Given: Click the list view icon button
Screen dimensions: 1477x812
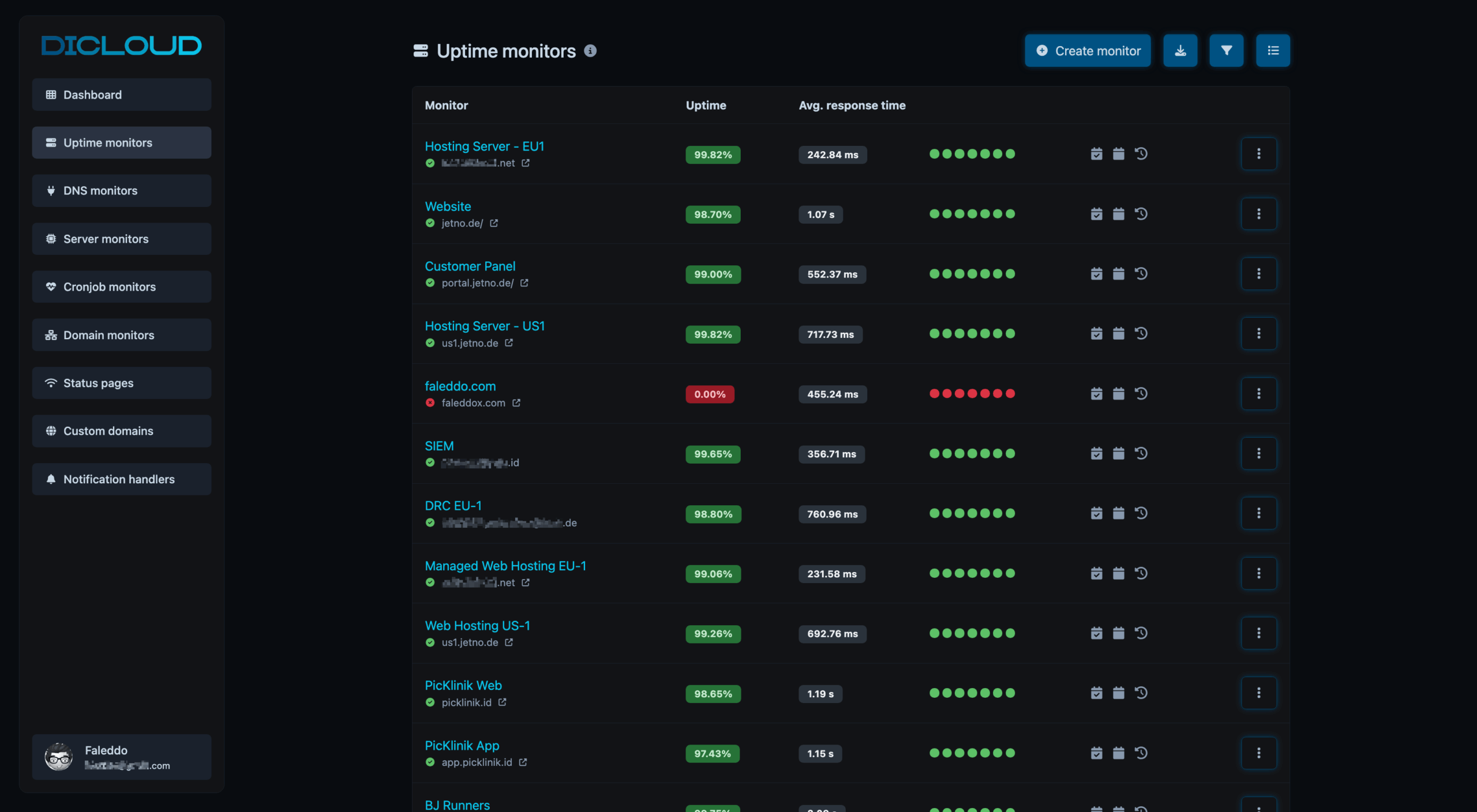Looking at the screenshot, I should 1273,51.
